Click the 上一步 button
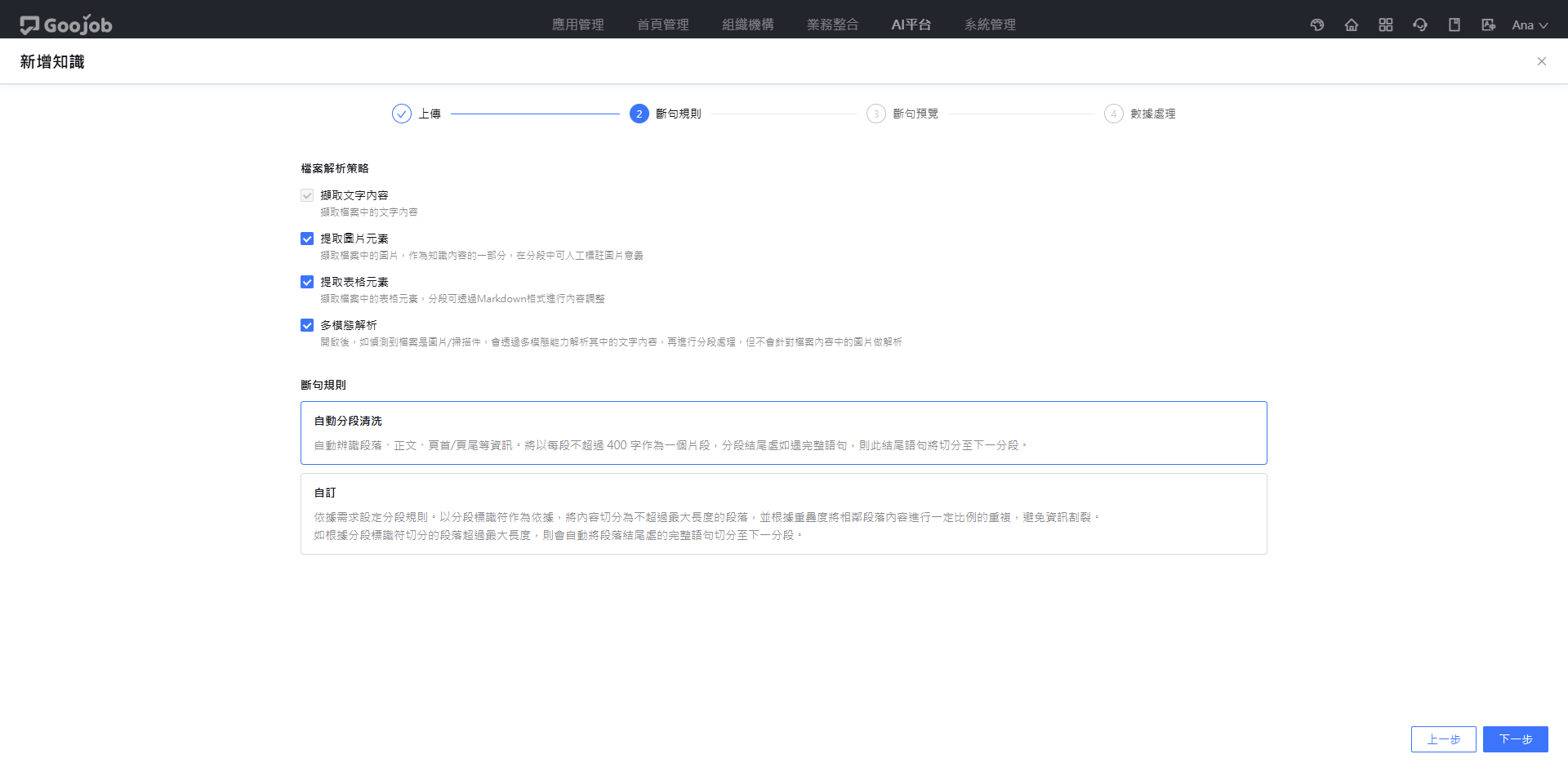This screenshot has width=1568, height=772. [x=1444, y=739]
